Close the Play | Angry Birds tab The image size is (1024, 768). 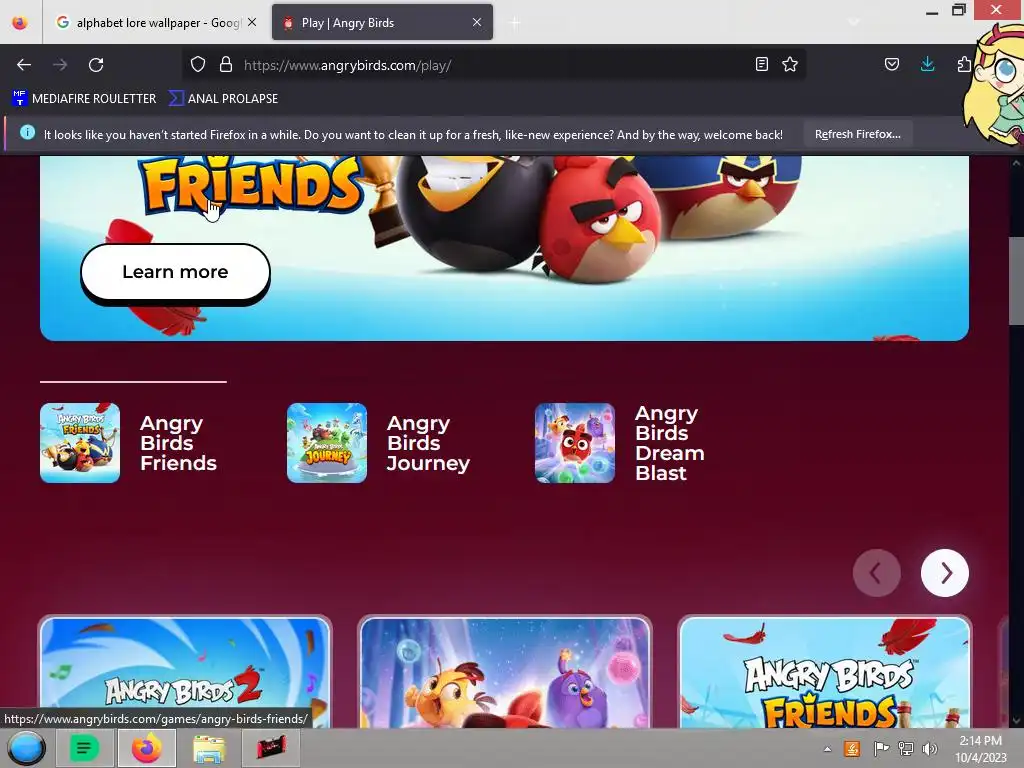[x=477, y=22]
